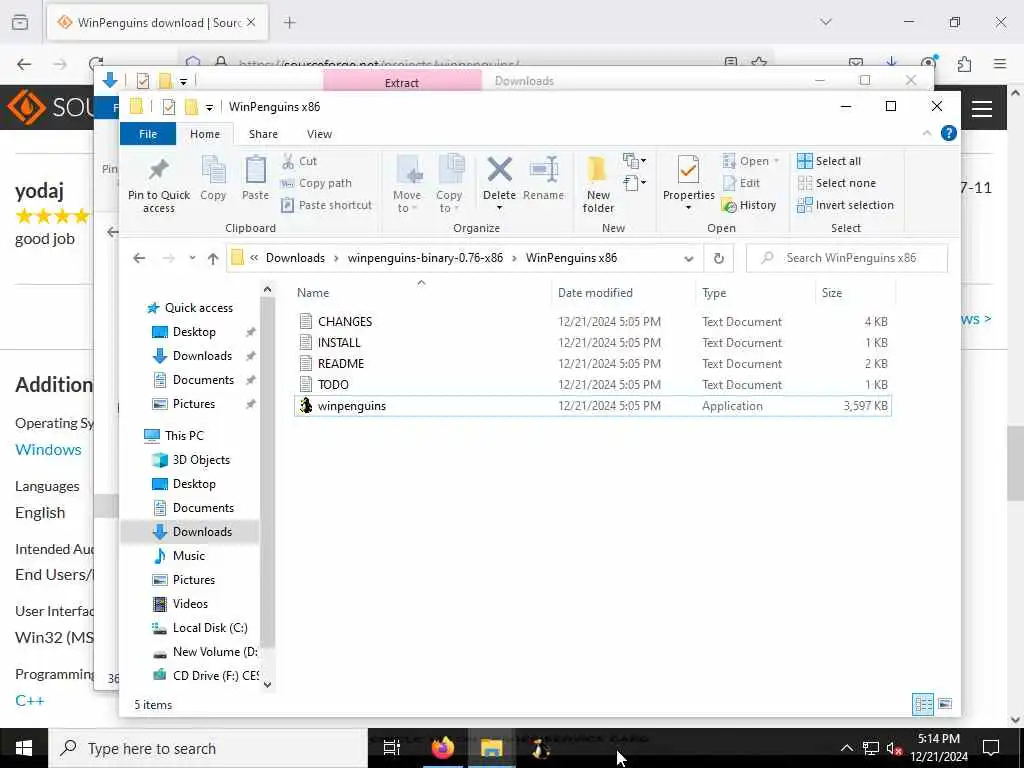This screenshot has width=1024, height=768.
Task: Open Explorer Help question mark icon
Action: tap(948, 133)
